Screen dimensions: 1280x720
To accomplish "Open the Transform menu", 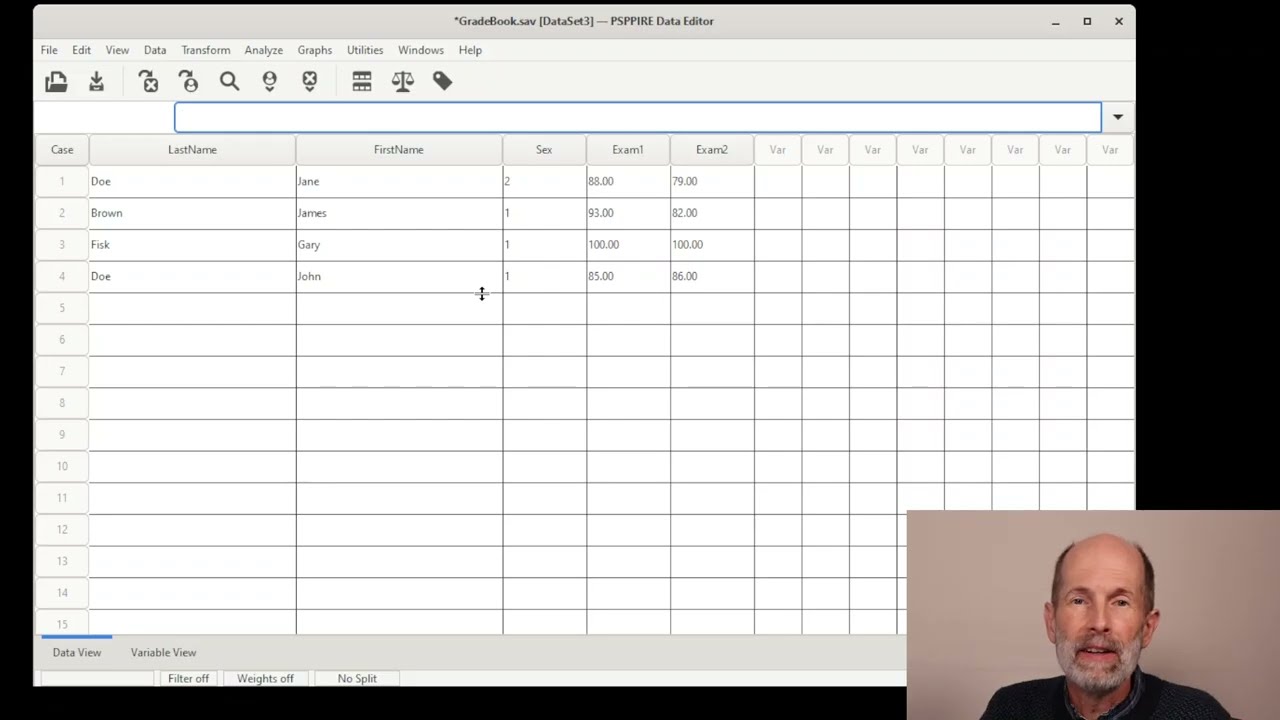I will [206, 50].
